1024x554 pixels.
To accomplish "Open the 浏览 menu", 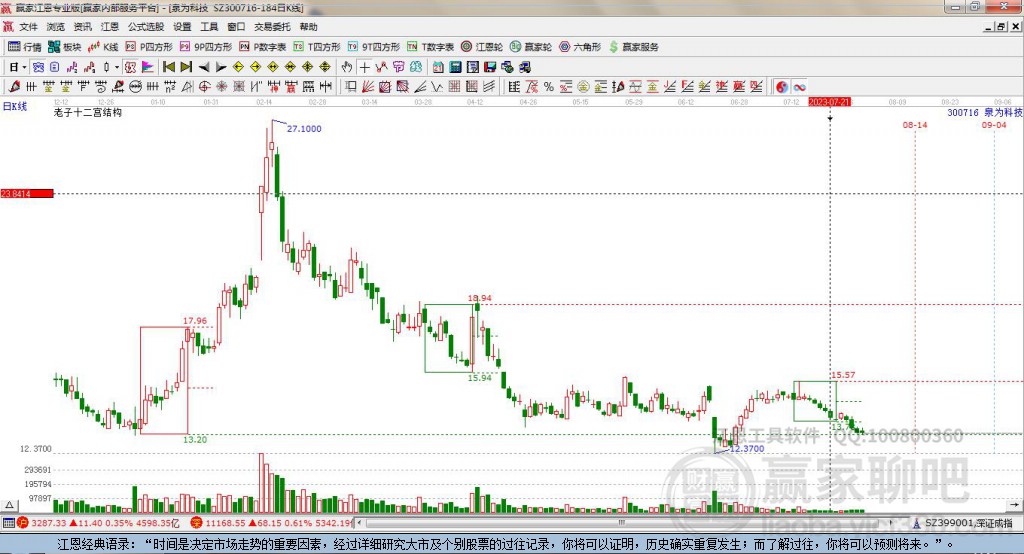I will (x=56, y=27).
